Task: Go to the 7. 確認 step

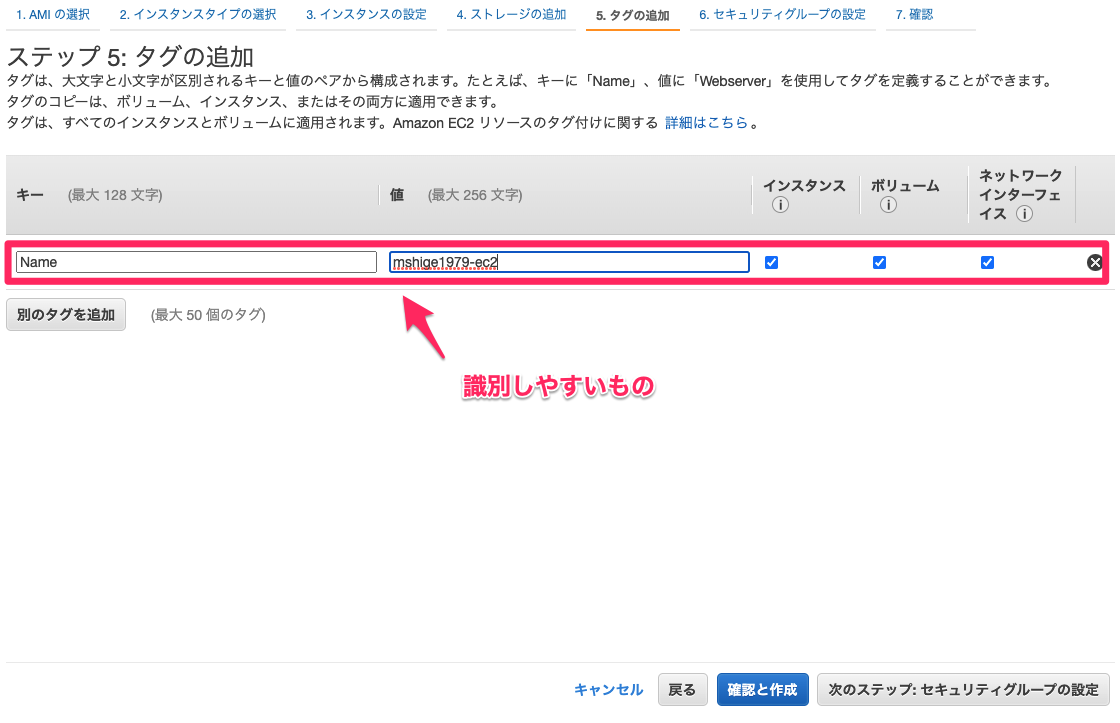Action: [x=915, y=14]
